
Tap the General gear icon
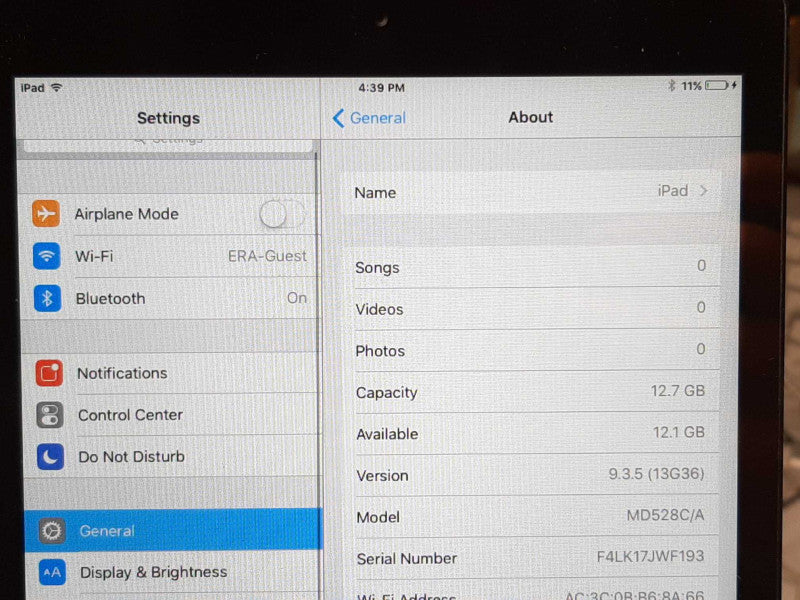click(52, 531)
